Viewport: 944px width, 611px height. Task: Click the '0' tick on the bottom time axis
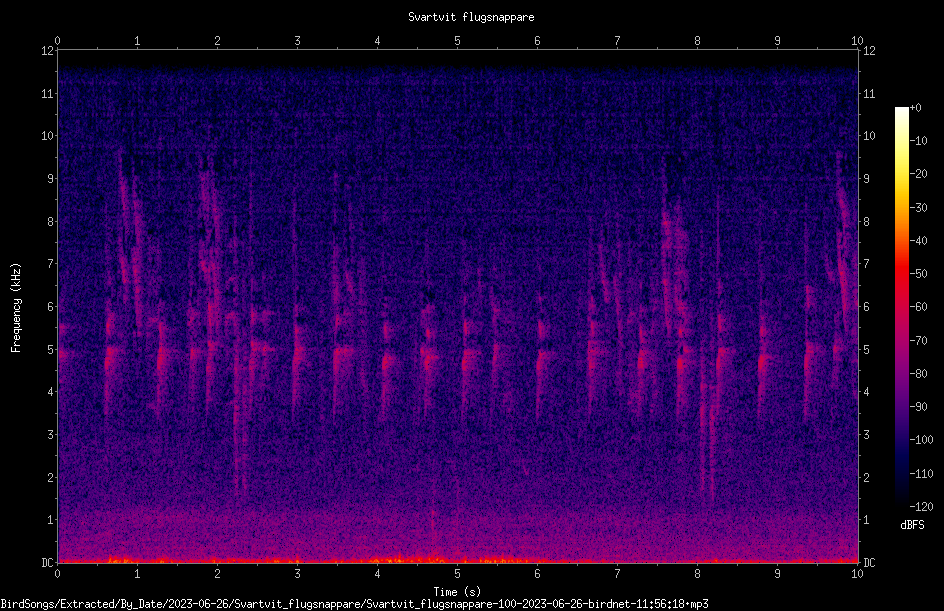pos(57,574)
